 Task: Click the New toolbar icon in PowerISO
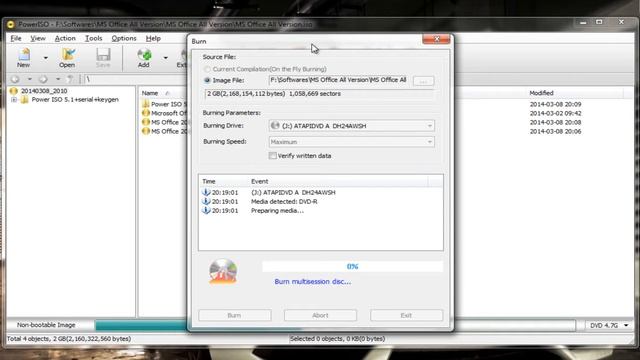point(23,58)
